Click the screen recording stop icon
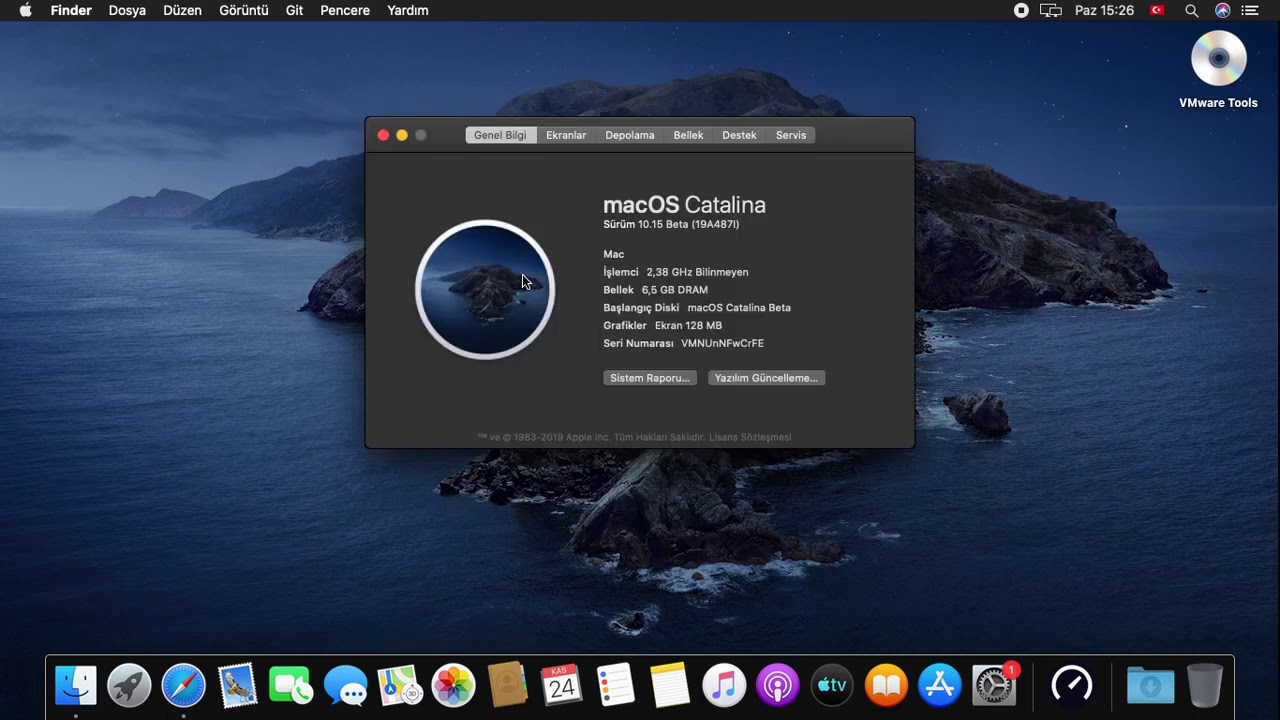The height and width of the screenshot is (720, 1280). click(x=1021, y=10)
